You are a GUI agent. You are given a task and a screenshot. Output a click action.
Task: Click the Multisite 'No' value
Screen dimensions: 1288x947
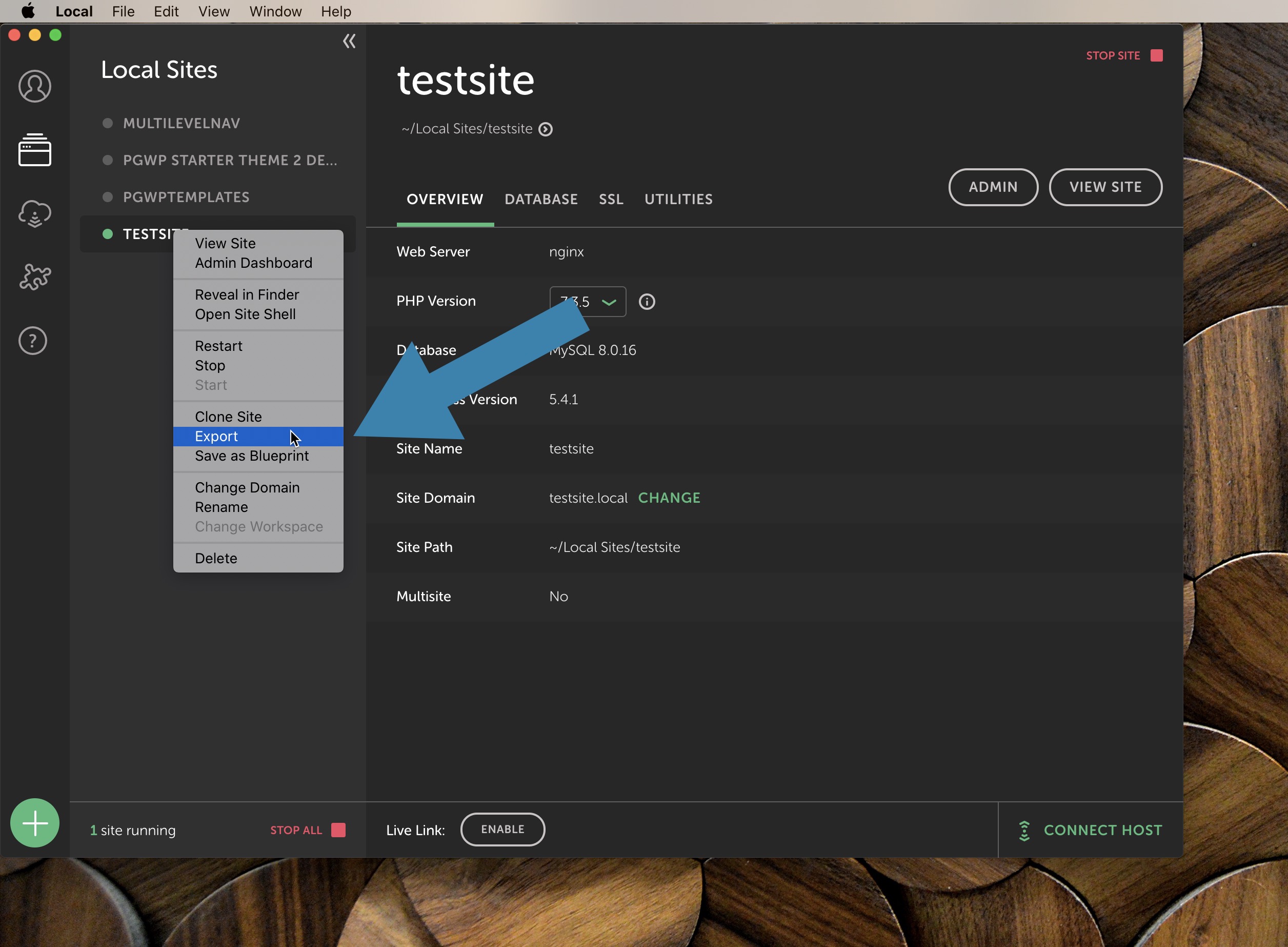pos(559,596)
